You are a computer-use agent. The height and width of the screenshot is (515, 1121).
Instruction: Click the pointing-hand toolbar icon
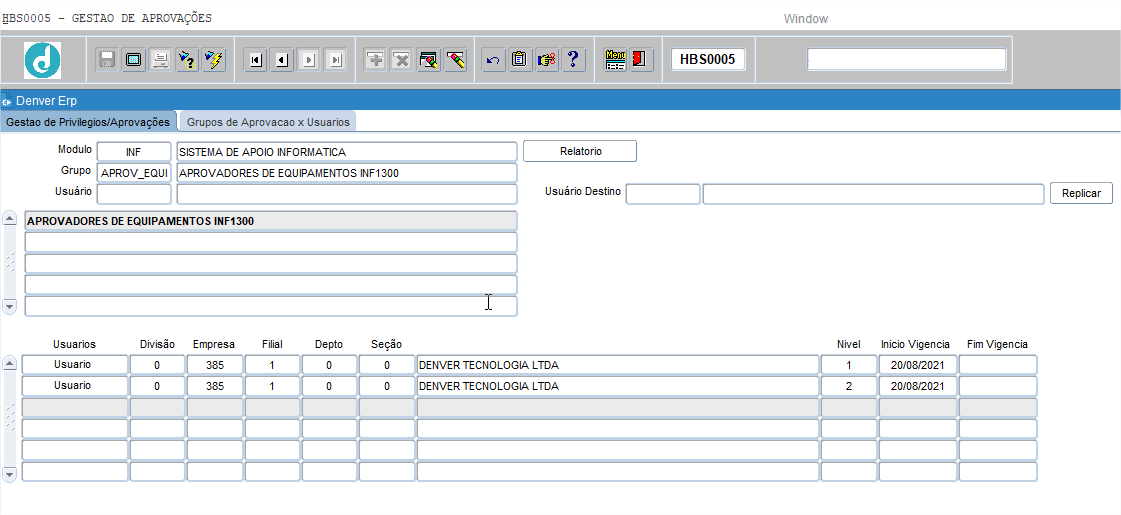point(546,60)
